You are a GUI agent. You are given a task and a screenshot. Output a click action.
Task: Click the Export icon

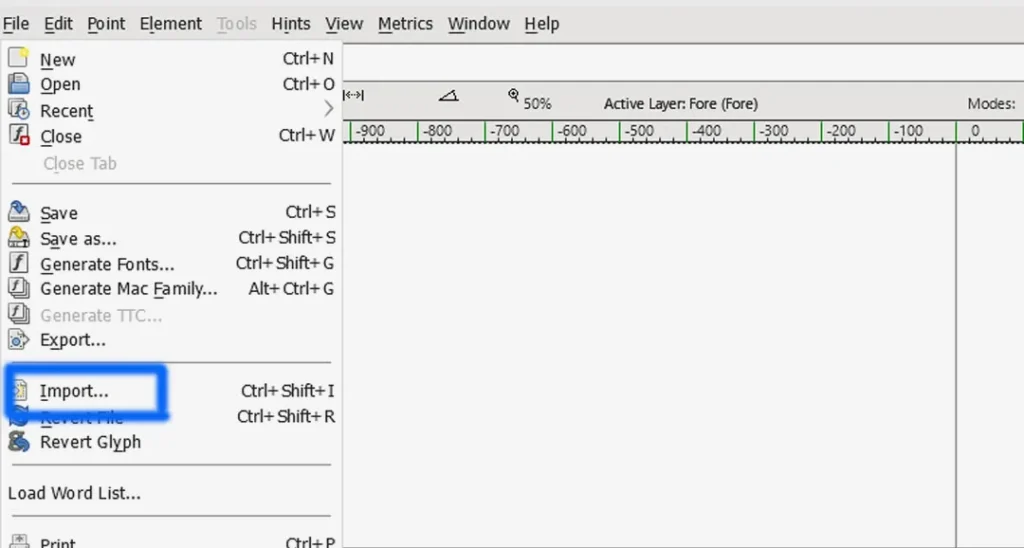click(x=18, y=340)
